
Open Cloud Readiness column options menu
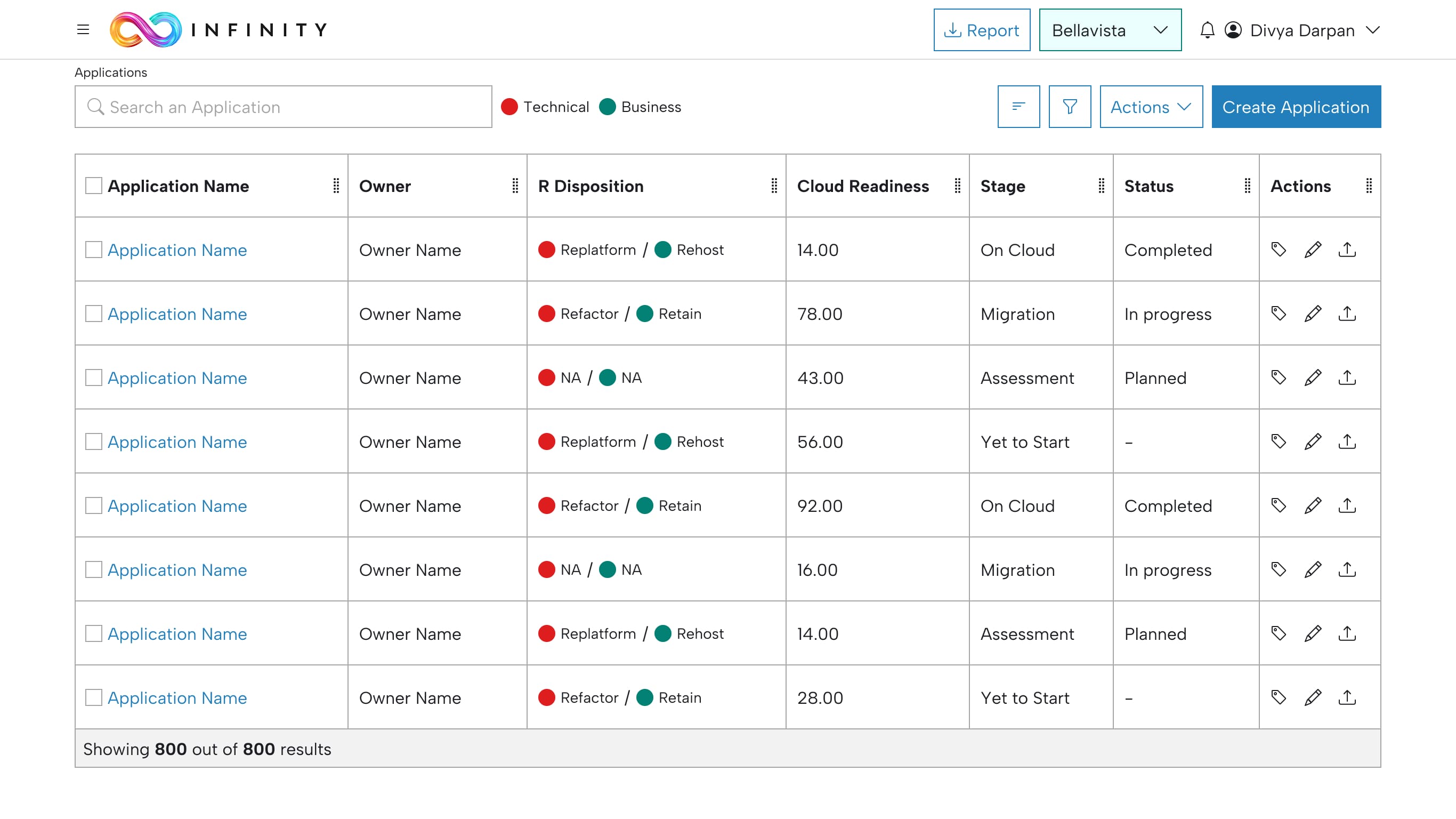(957, 186)
